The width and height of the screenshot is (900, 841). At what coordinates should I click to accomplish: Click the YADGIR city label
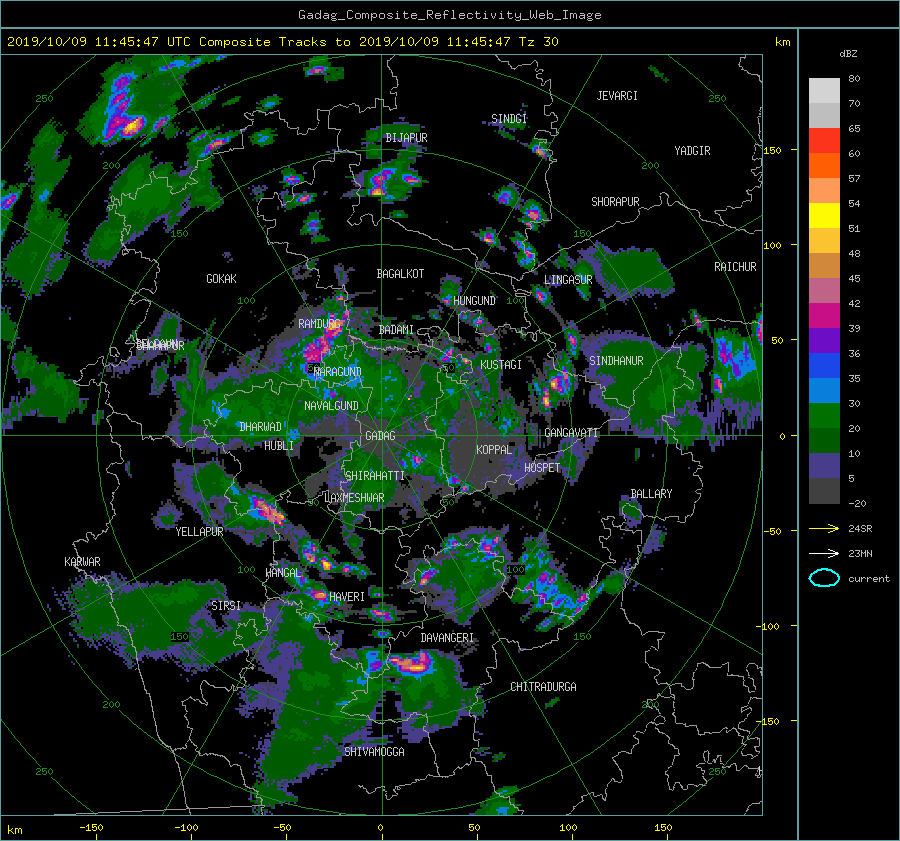[692, 151]
